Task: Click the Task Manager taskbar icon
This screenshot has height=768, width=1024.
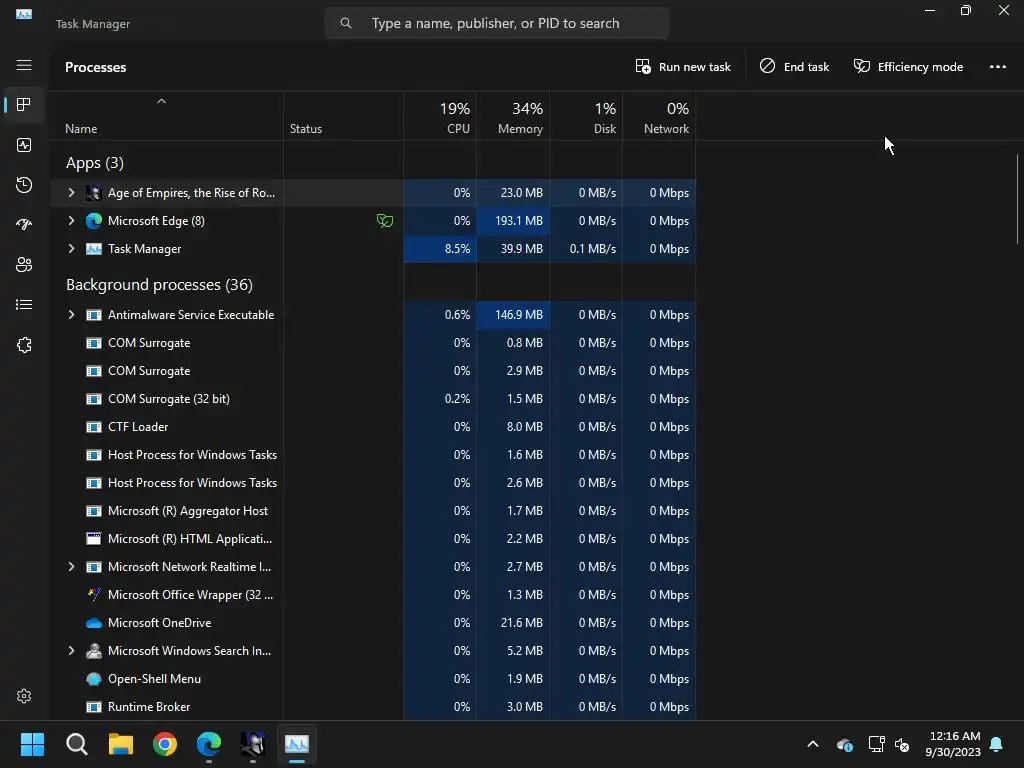Action: click(297, 744)
